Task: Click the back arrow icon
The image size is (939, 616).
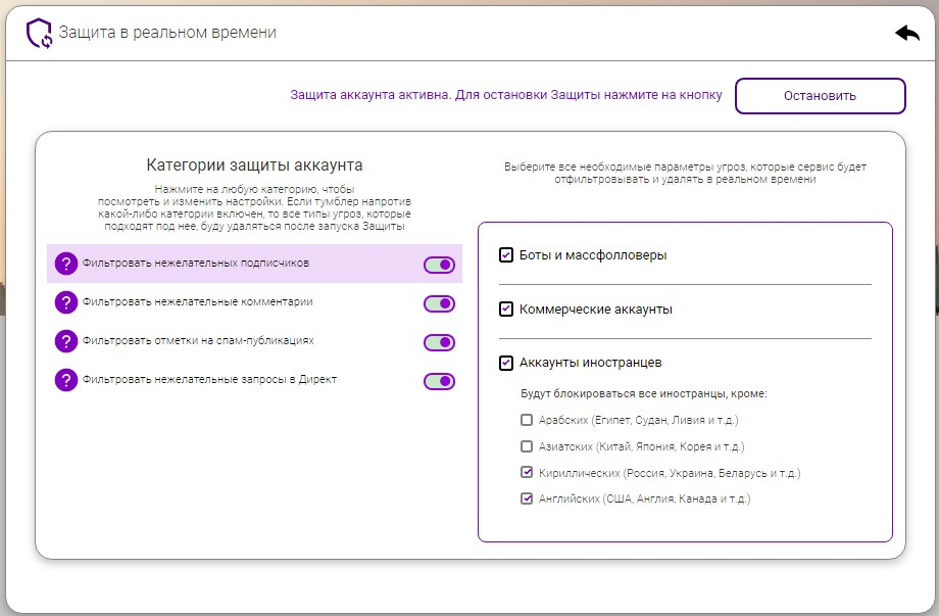Action: click(907, 33)
